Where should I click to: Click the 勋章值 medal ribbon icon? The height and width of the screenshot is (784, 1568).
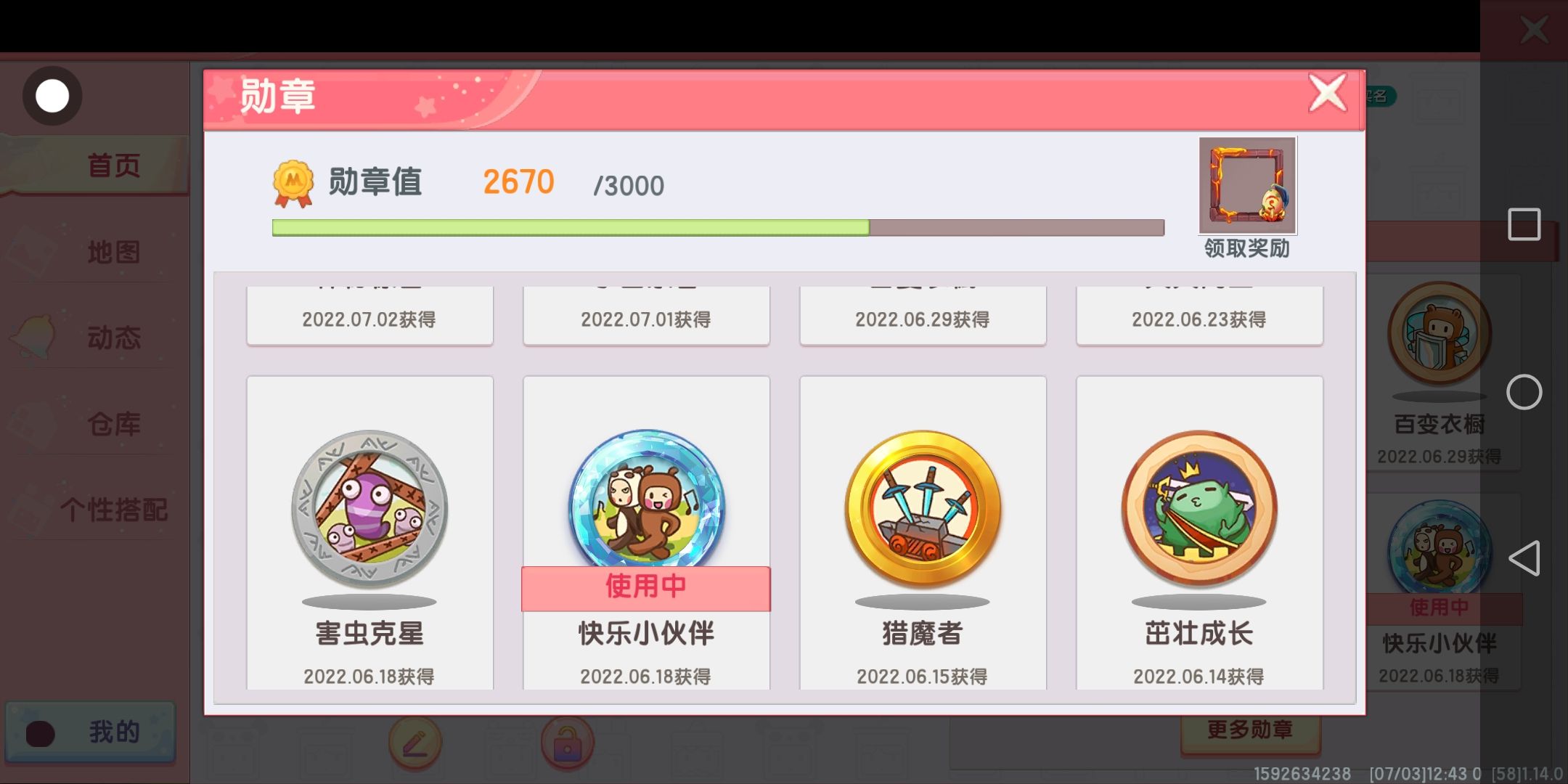pyautogui.click(x=293, y=183)
